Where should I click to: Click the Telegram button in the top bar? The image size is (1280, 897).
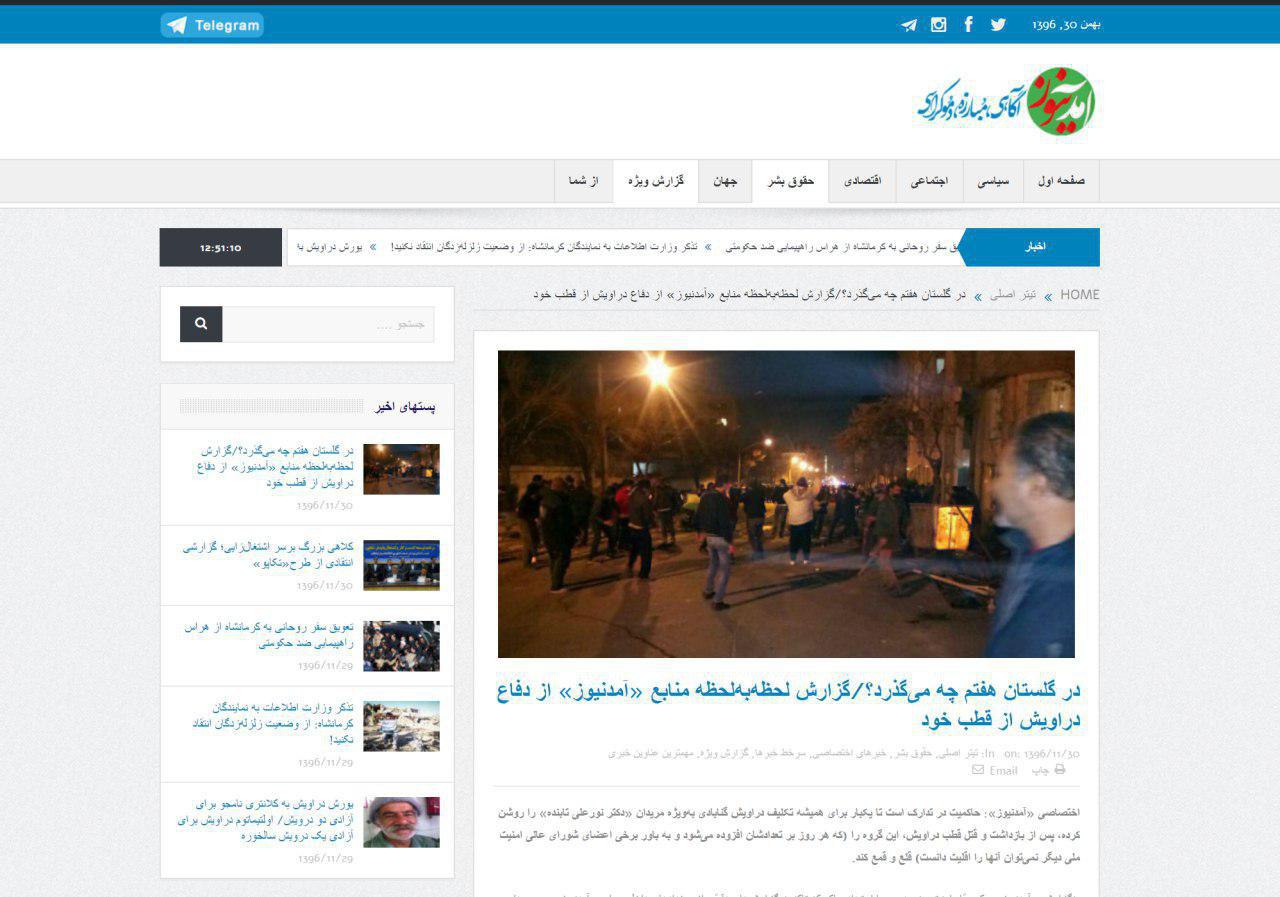tap(212, 25)
